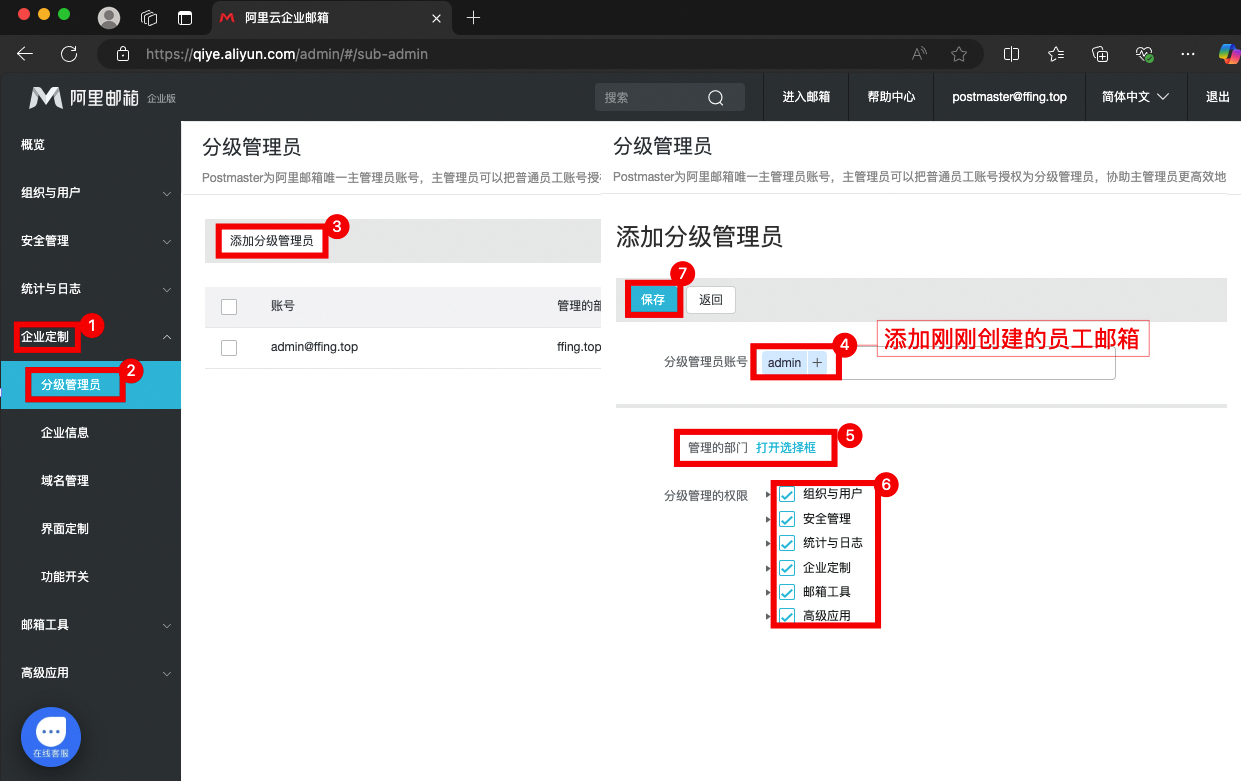Collapse the 企业定制 sidebar section

pos(166,337)
